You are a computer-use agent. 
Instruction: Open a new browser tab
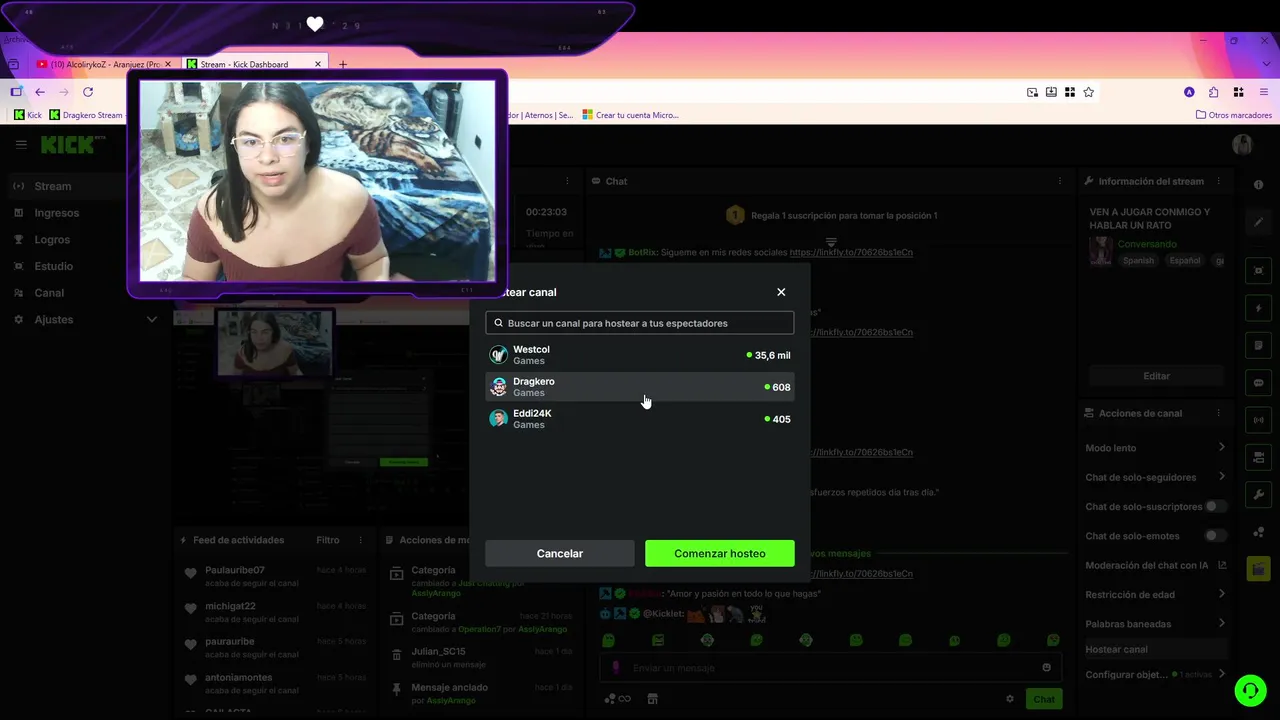(x=343, y=64)
